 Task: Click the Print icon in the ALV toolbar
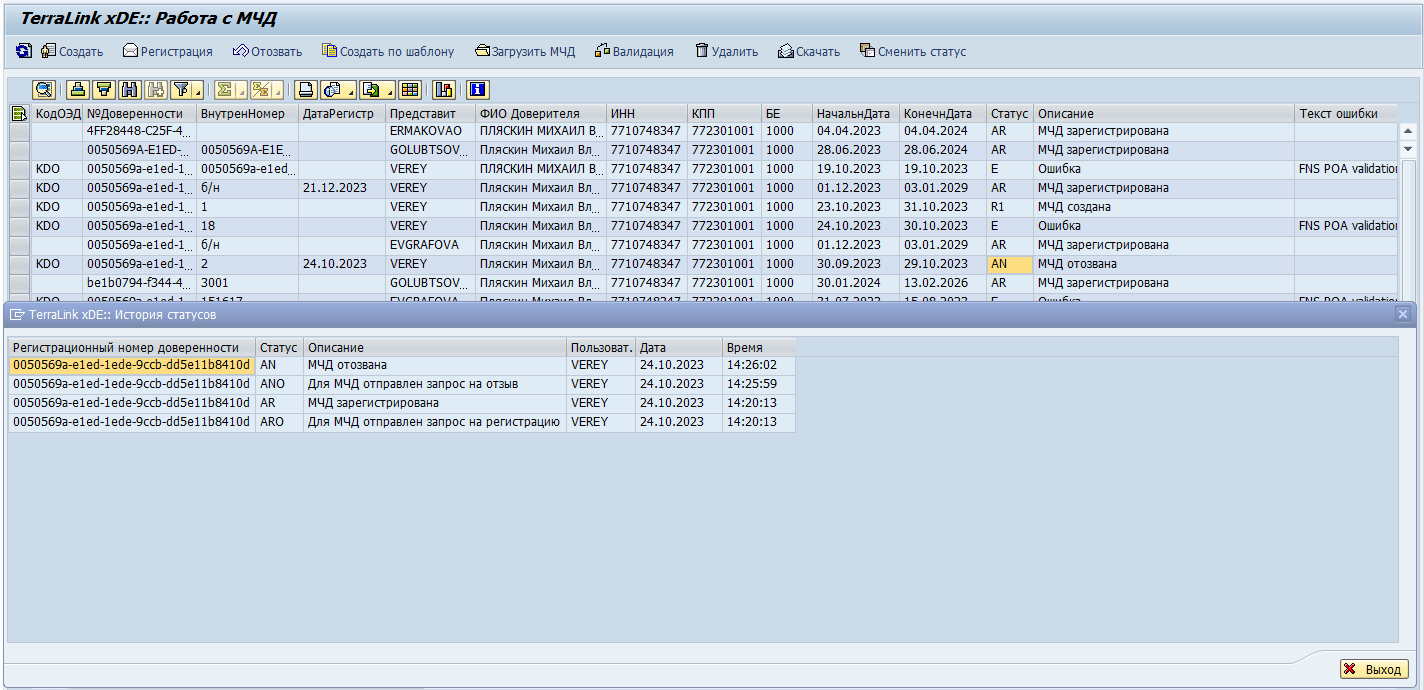(x=305, y=90)
